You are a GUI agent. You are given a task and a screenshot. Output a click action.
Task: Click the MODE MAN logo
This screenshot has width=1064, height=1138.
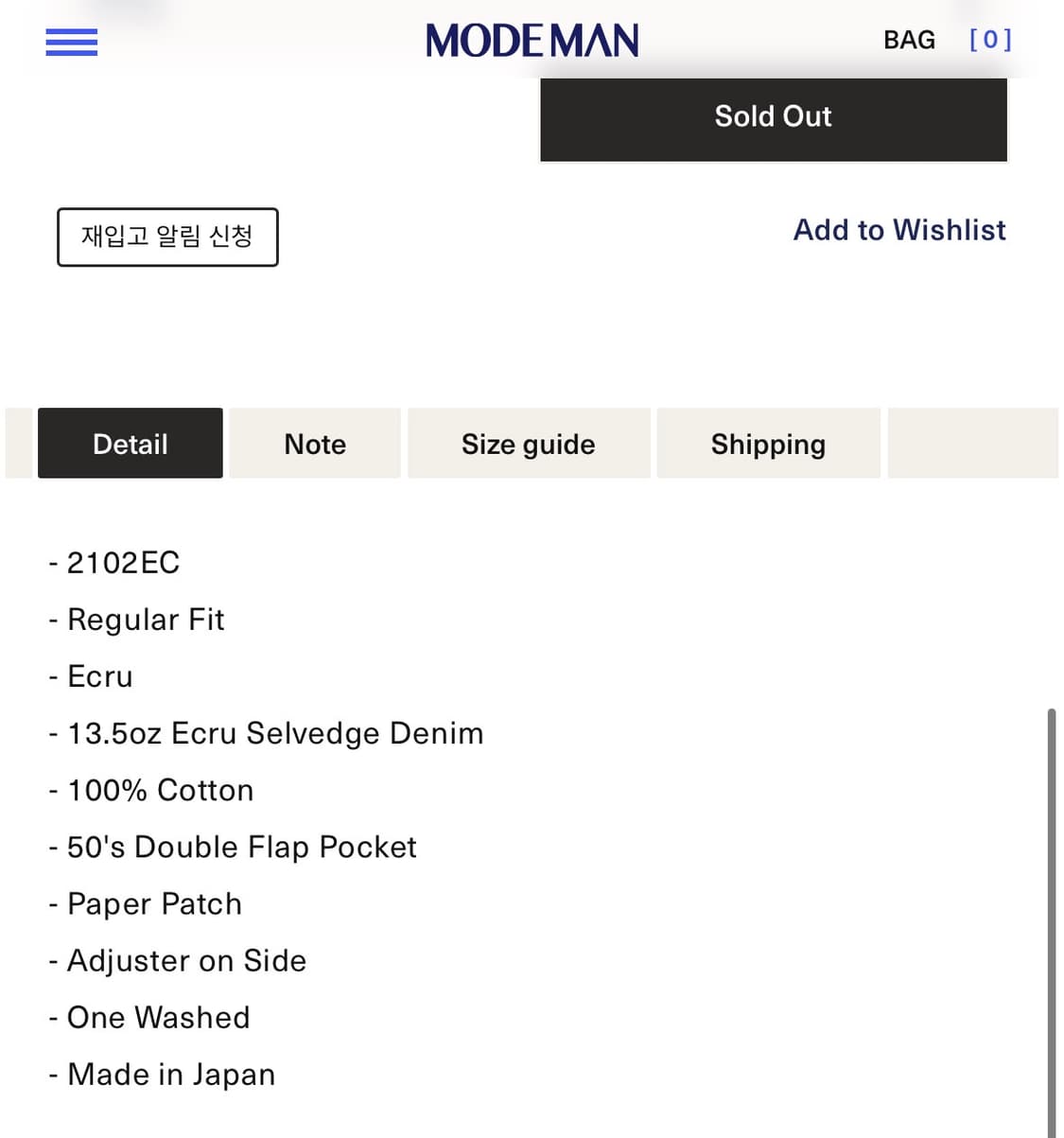532,41
